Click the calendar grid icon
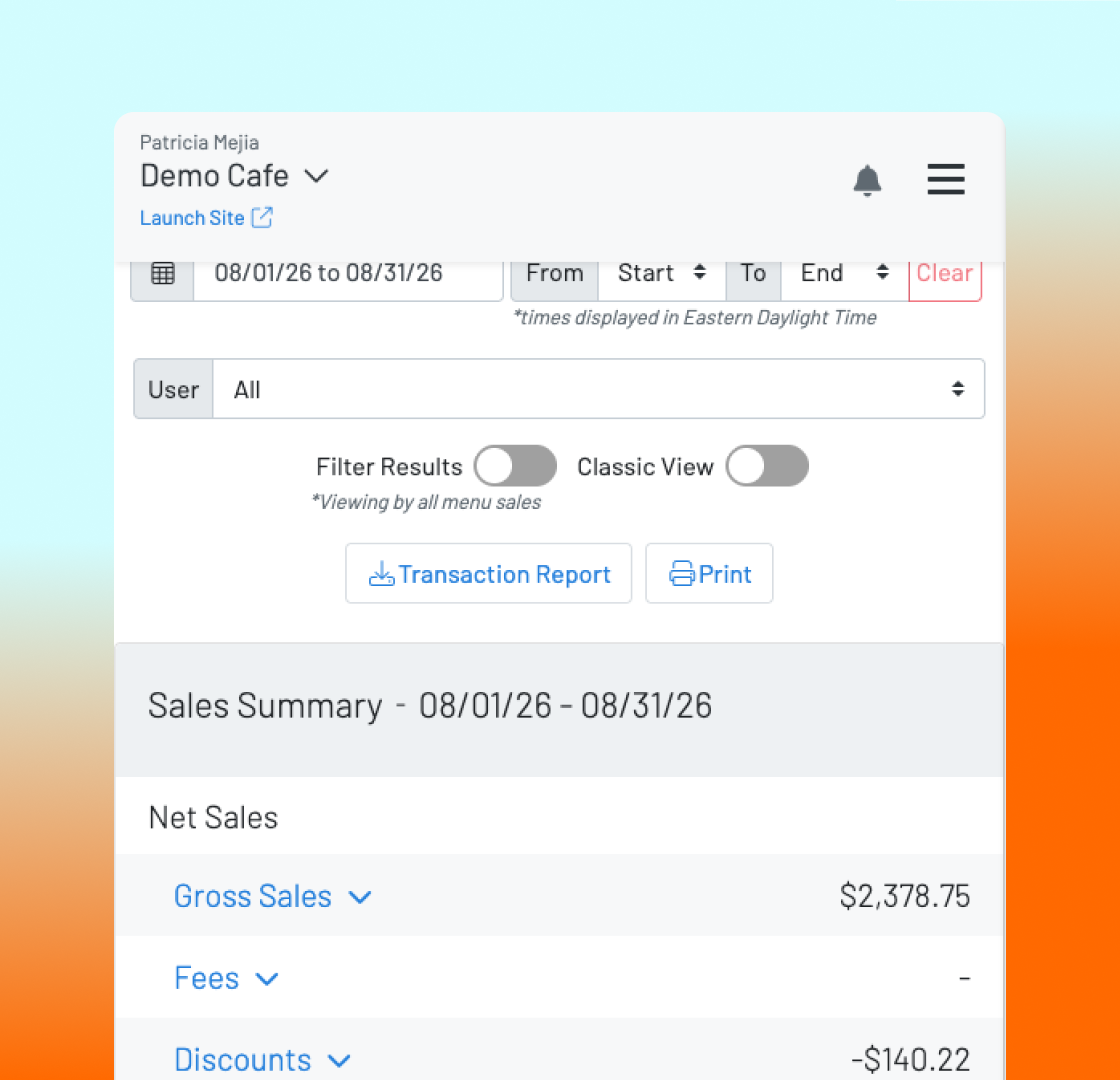Screen dimensions: 1120x1080 (163, 273)
